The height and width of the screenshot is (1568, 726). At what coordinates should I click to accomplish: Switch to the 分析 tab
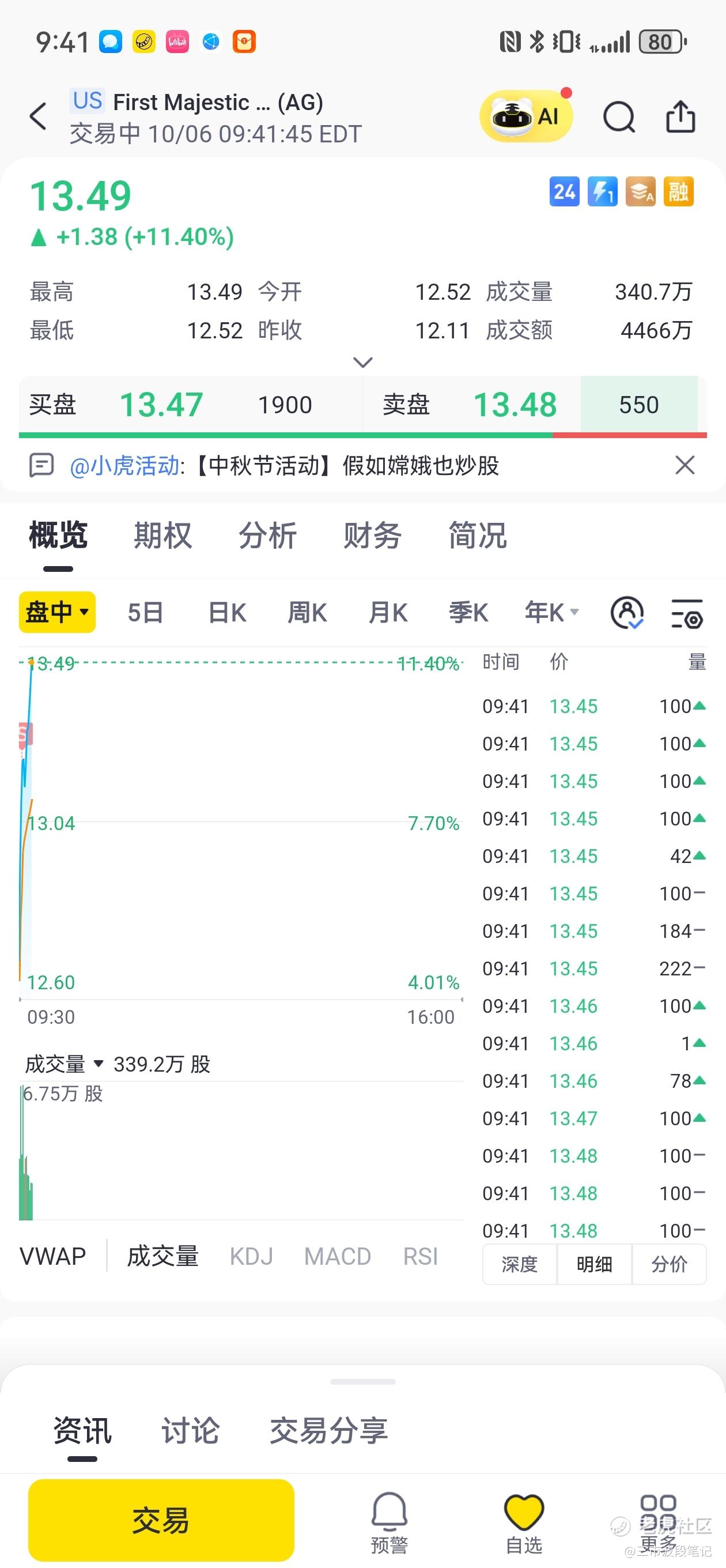click(268, 536)
